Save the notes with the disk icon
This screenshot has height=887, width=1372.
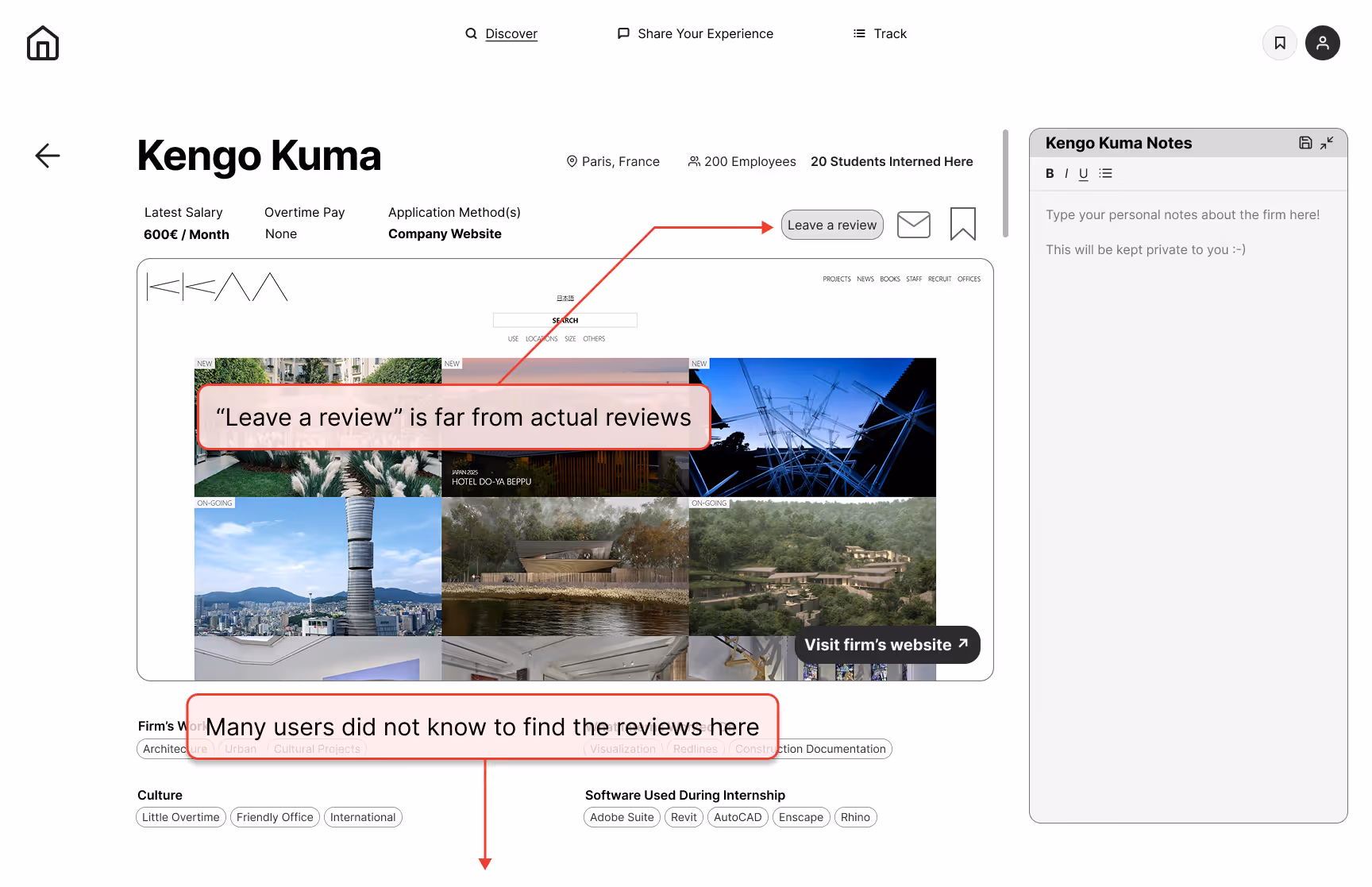click(1305, 143)
